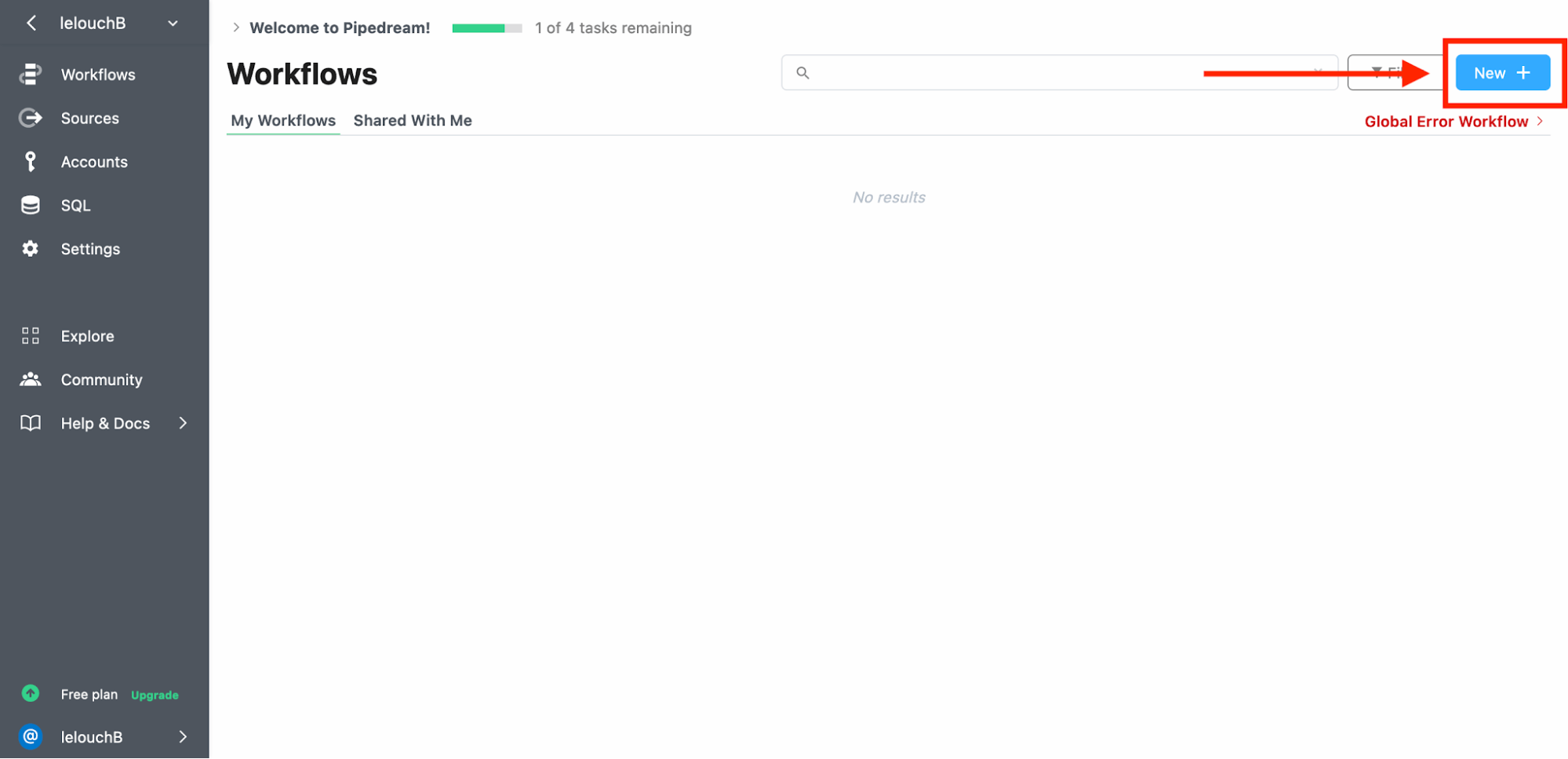Viewport: 1568px width, 759px height.
Task: Click the Settings gear icon
Action: [x=30, y=249]
